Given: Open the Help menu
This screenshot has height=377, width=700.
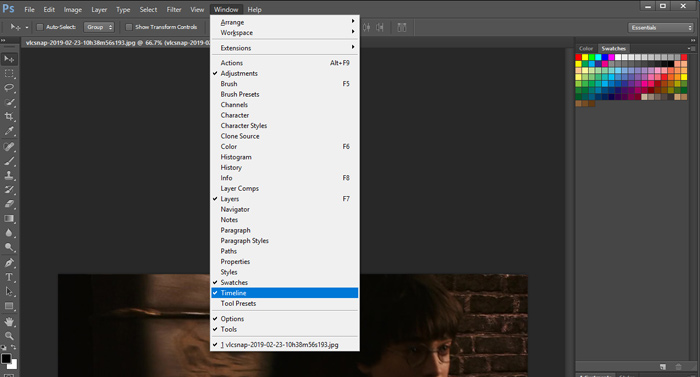Looking at the screenshot, I should point(254,9).
